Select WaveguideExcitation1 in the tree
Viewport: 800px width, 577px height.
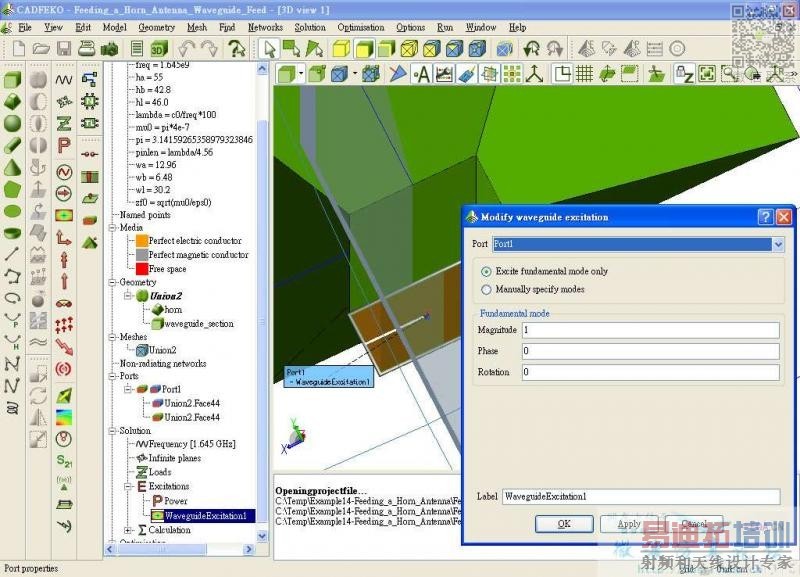click(x=205, y=516)
